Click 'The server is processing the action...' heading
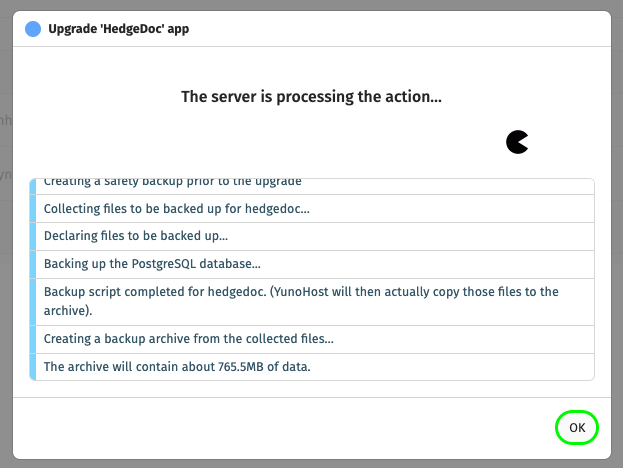The width and height of the screenshot is (623, 468). (x=312, y=97)
